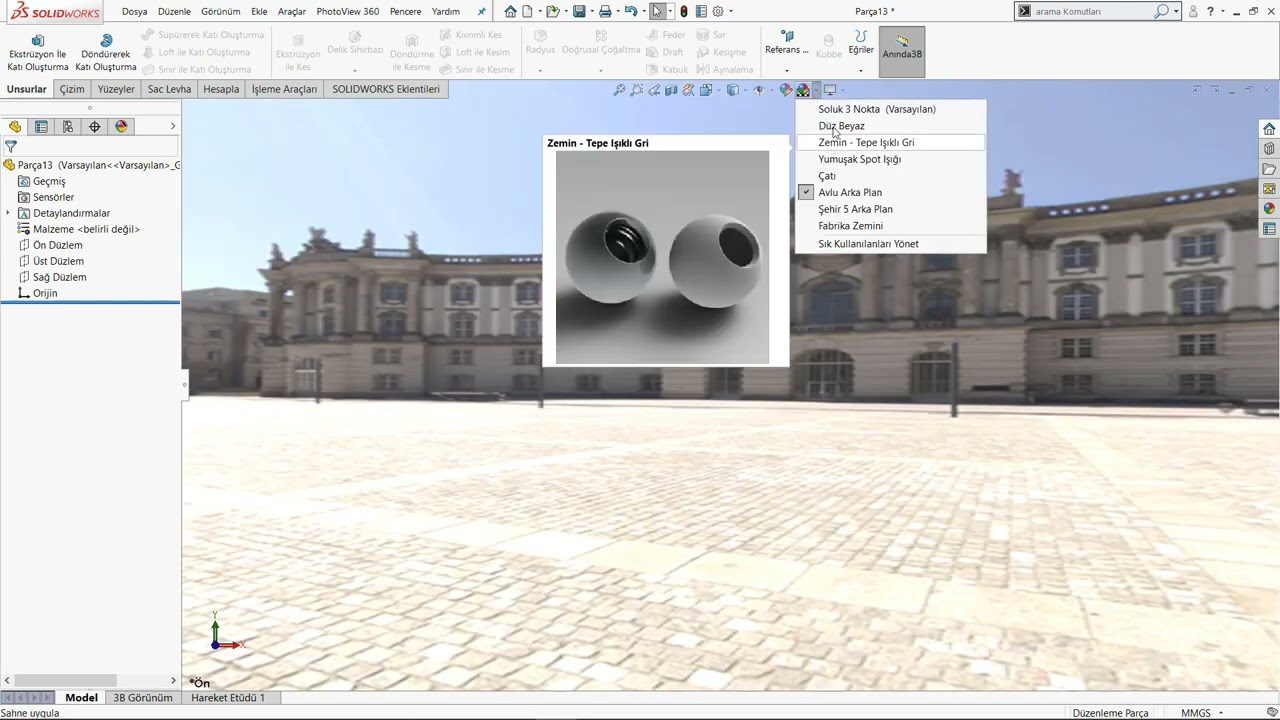Switch to SOLIDWORKS Eklentileri tab
This screenshot has height=720, width=1280.
click(x=386, y=89)
